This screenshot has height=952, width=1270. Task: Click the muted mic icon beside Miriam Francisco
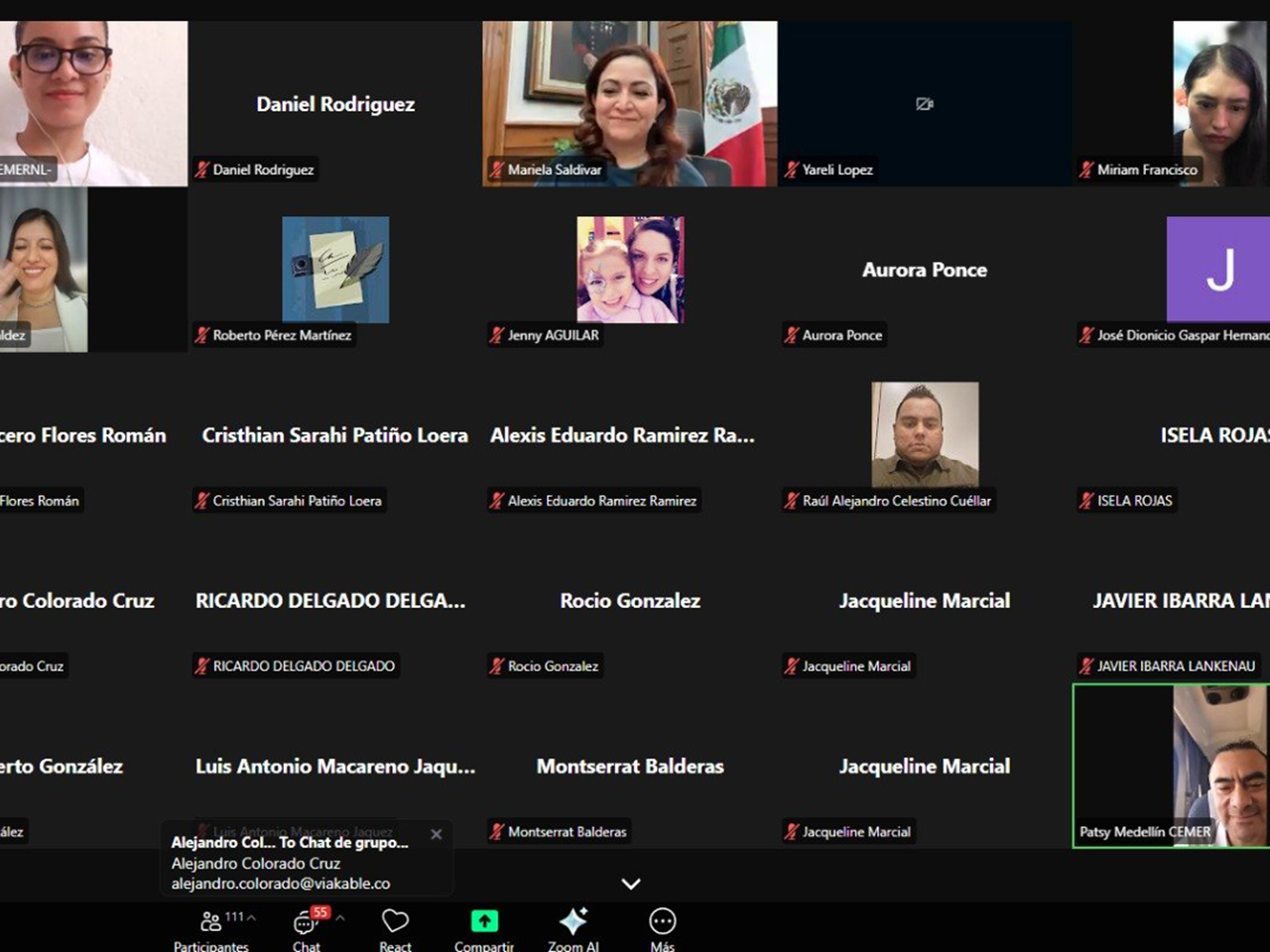point(1086,170)
